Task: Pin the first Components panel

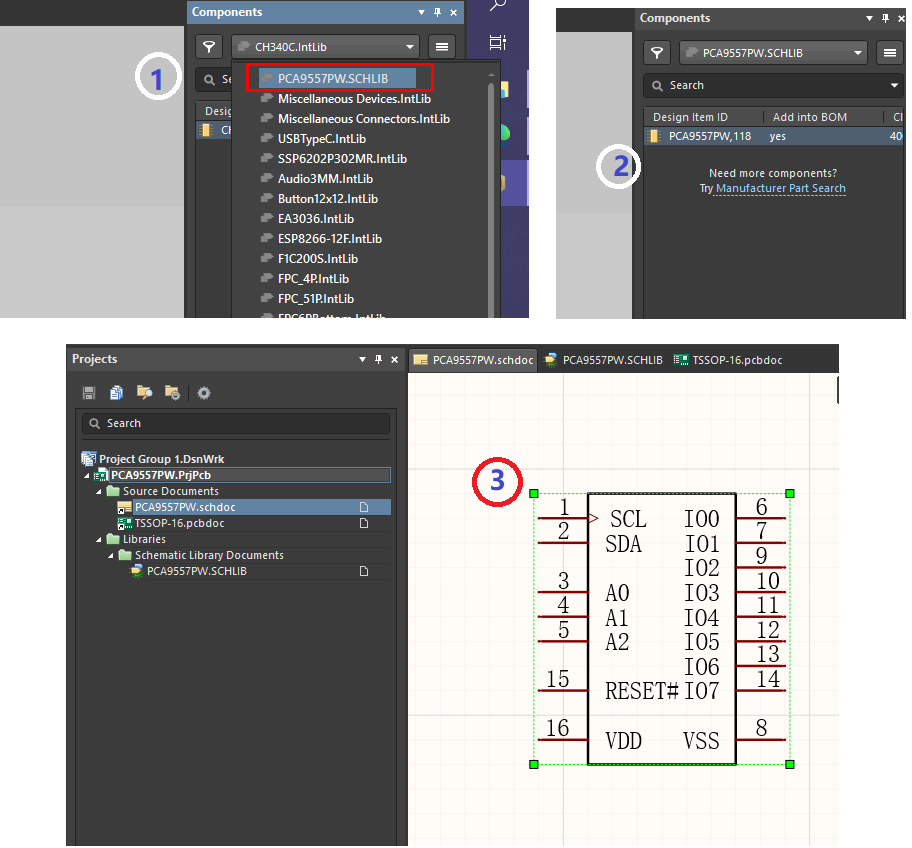Action: coord(437,12)
